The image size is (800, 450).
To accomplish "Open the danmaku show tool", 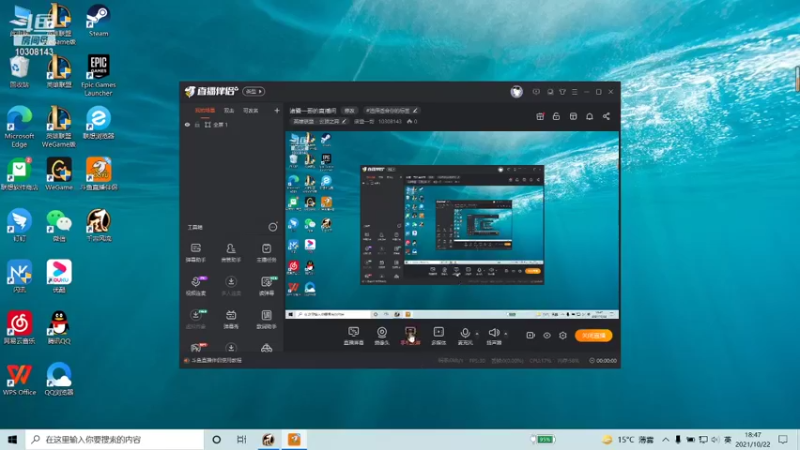I will (231, 319).
